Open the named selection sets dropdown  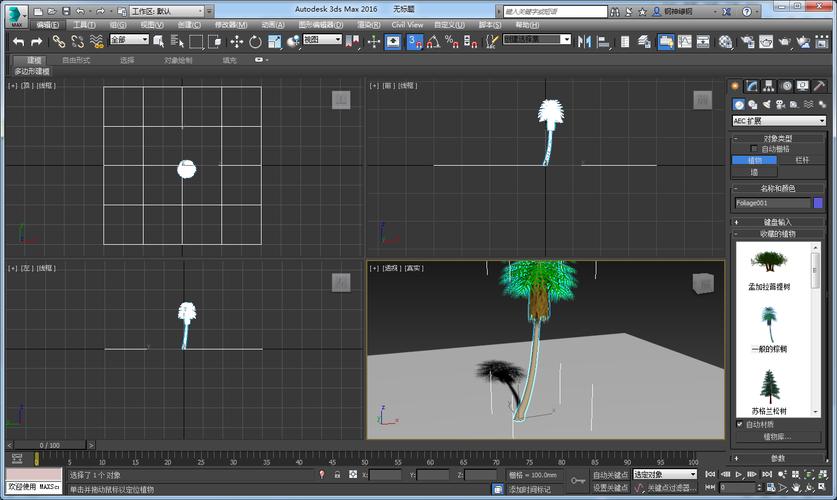[537, 39]
